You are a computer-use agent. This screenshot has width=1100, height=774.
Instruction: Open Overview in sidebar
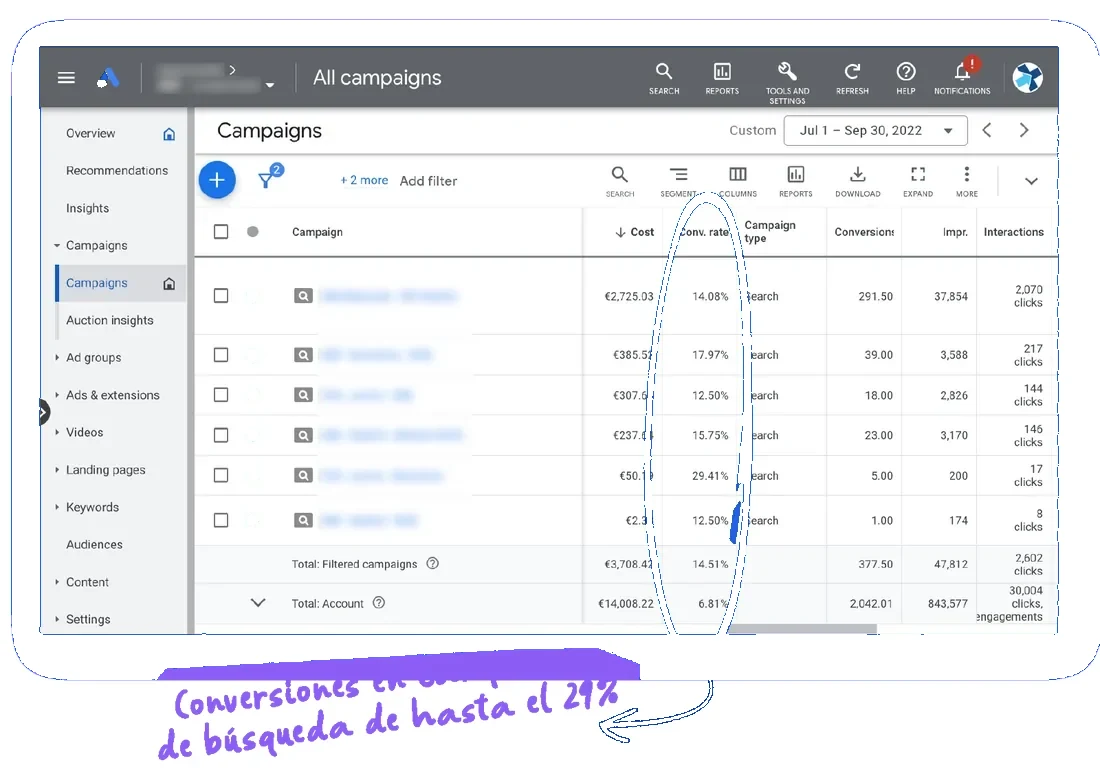(90, 133)
